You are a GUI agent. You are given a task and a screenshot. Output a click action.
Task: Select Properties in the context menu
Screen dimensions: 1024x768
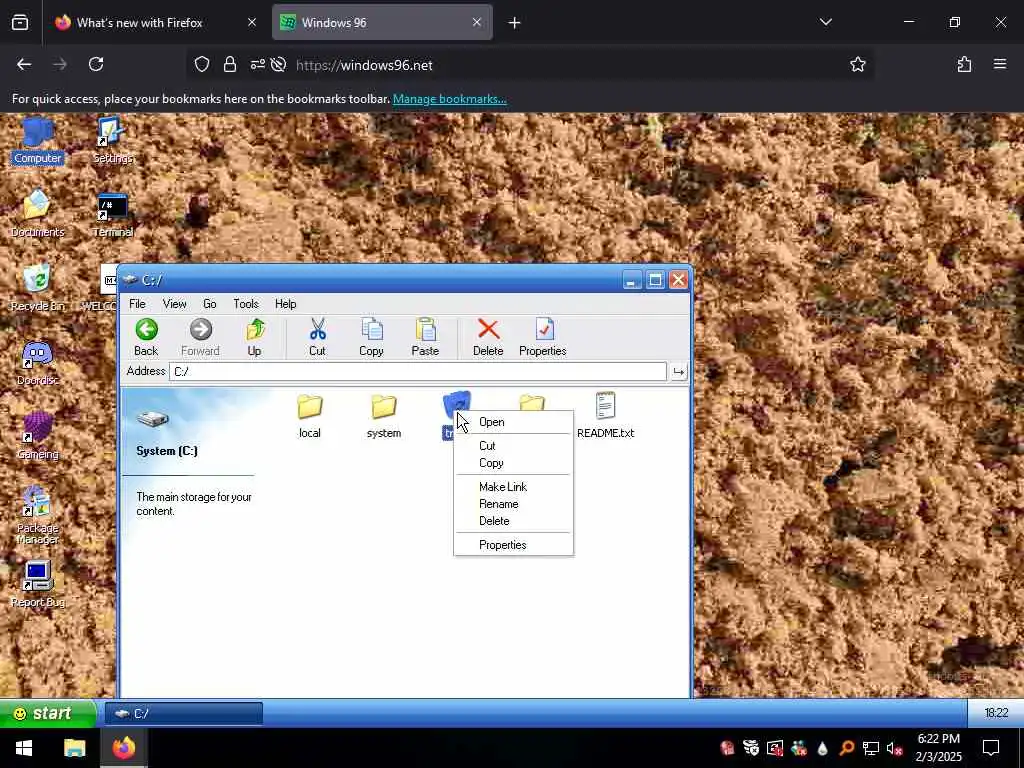pyautogui.click(x=513, y=545)
